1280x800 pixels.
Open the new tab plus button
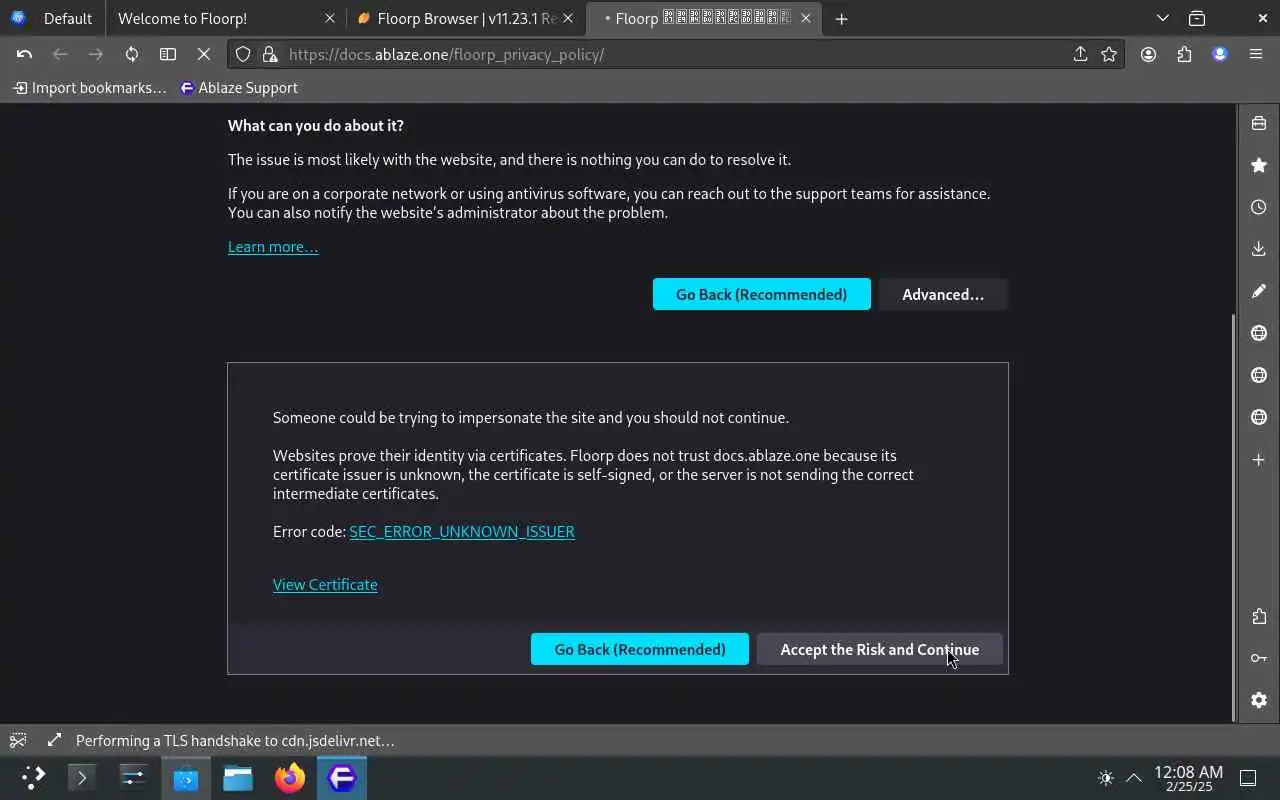point(841,19)
